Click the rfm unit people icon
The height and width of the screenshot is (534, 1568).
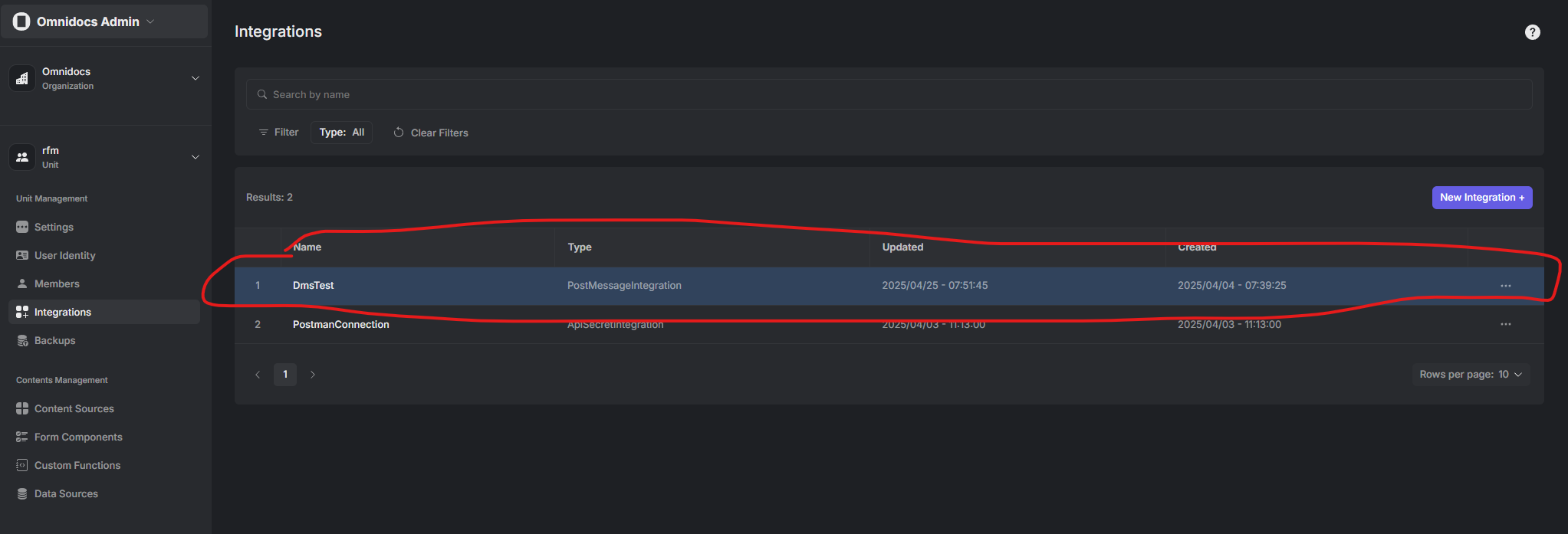tap(22, 157)
